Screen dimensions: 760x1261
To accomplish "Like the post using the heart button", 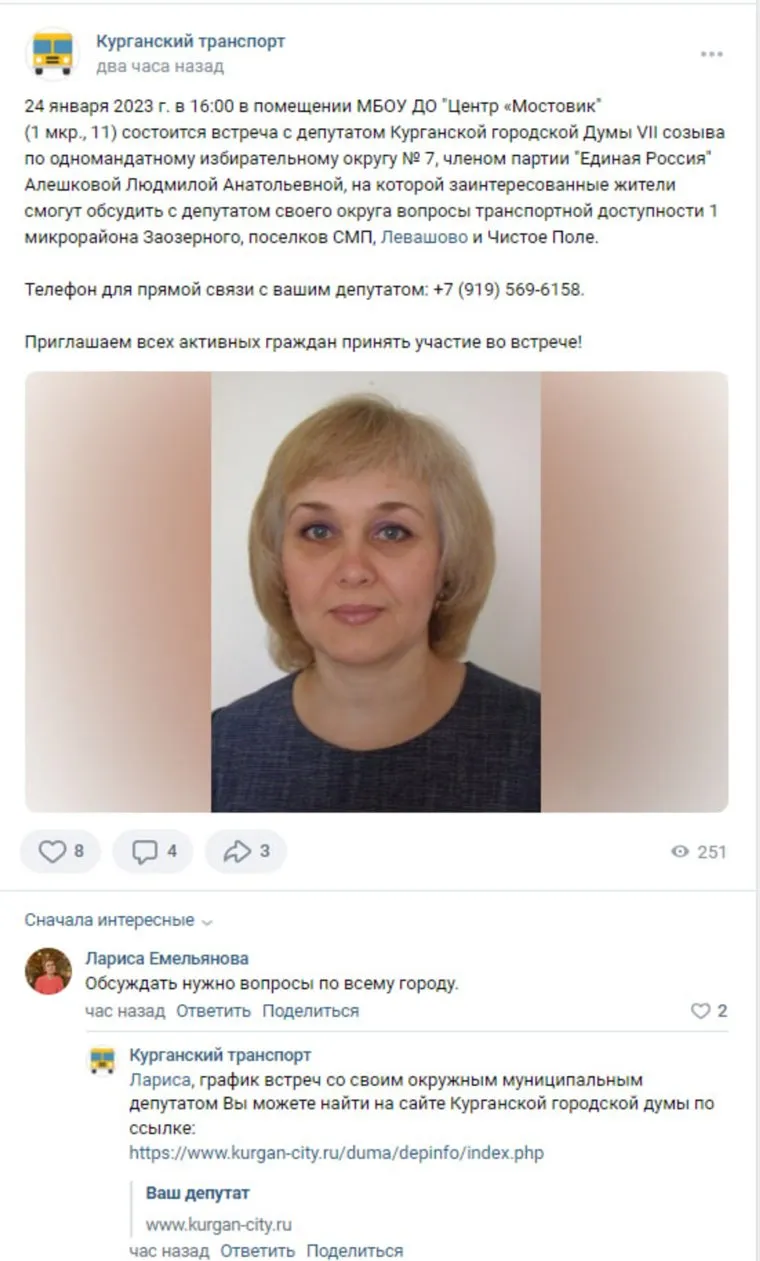I will tap(61, 851).
